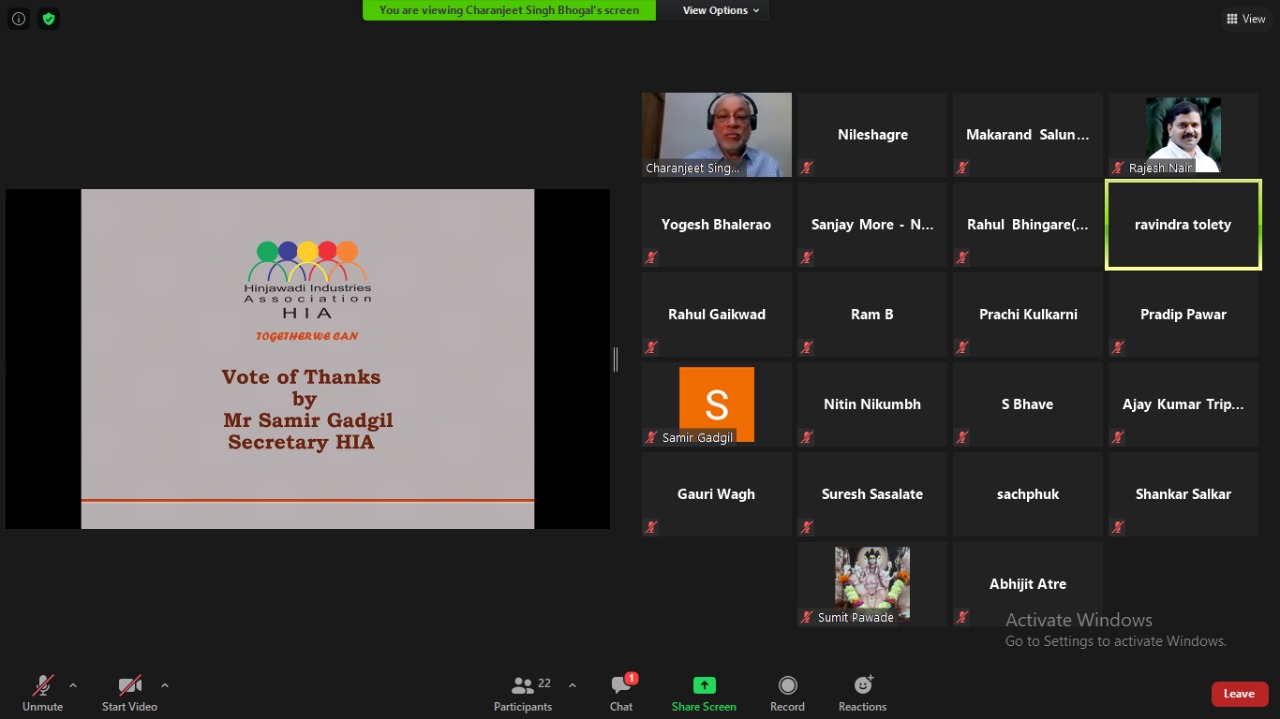
Task: Open the Participants panel
Action: coord(523,686)
